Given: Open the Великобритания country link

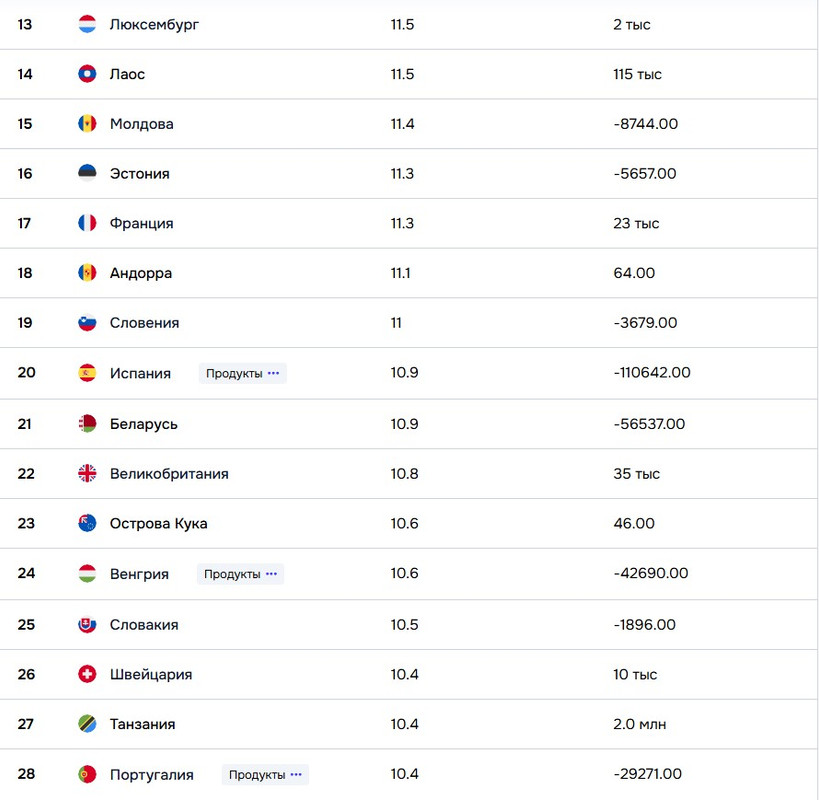Looking at the screenshot, I should (x=168, y=474).
